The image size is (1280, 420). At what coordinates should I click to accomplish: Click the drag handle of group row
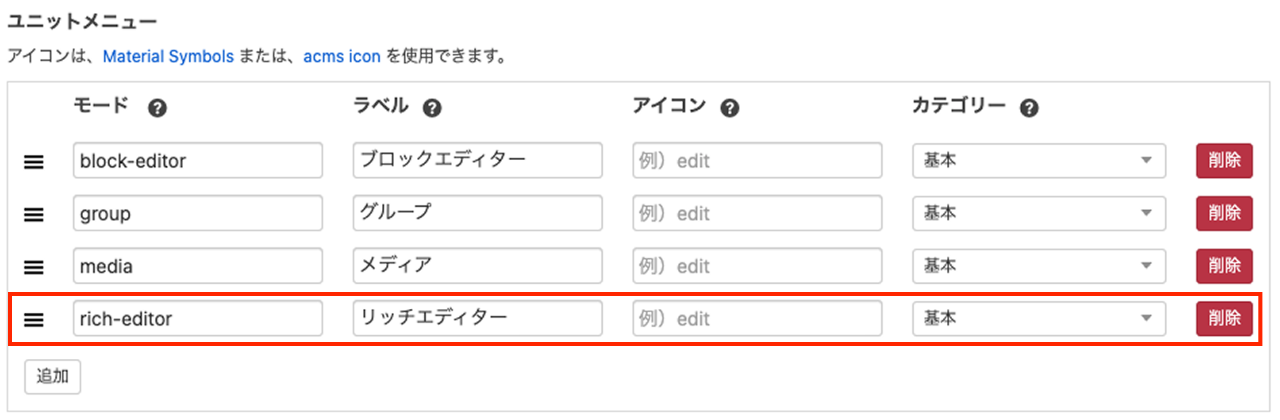[34, 214]
